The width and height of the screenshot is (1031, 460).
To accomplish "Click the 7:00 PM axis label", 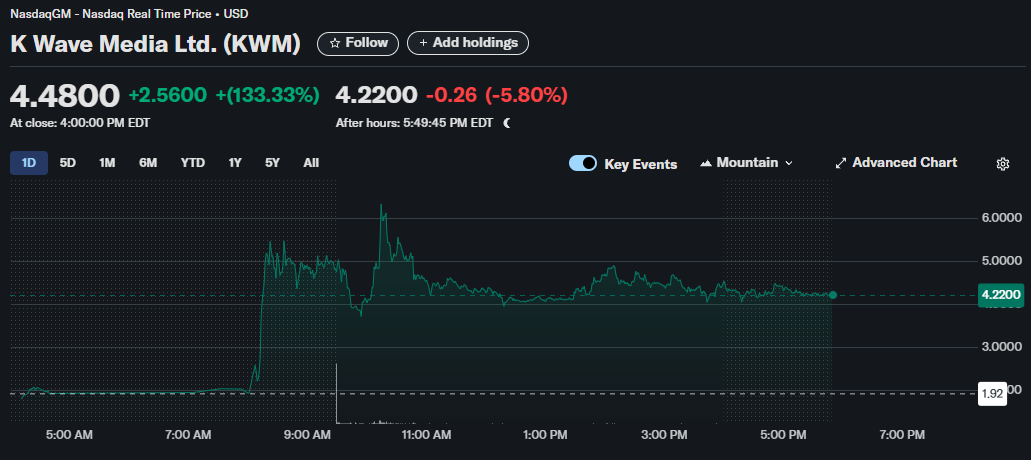I will pos(902,435).
